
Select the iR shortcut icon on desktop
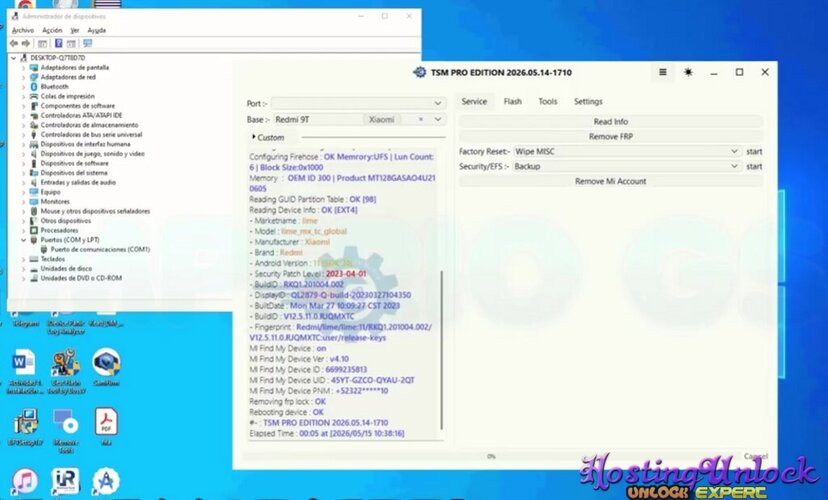tap(65, 481)
